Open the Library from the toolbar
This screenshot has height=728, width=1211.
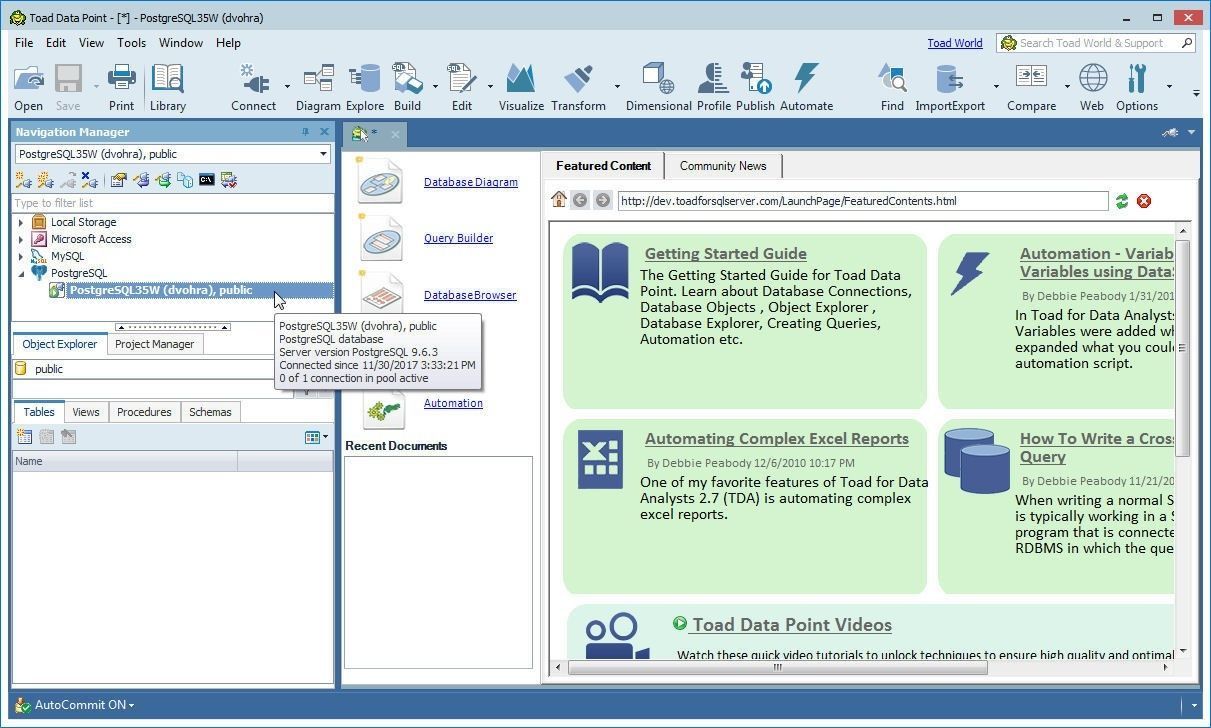click(168, 88)
